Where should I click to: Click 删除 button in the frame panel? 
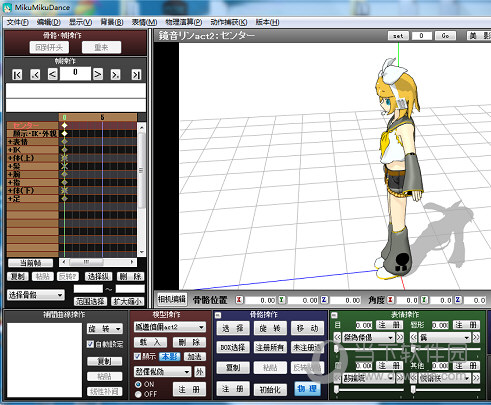click(x=130, y=276)
